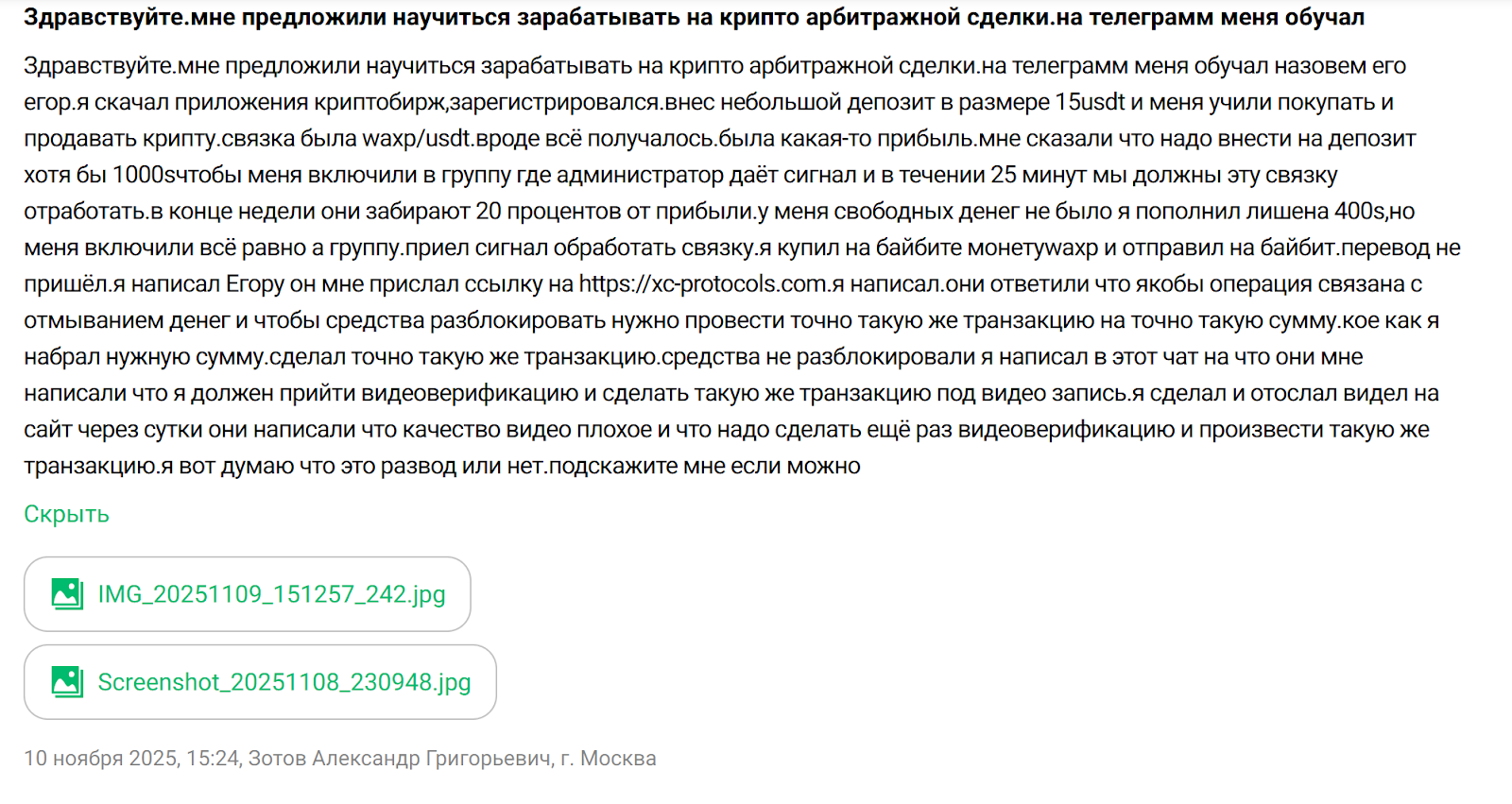
Task: Click the image icon of IMG_20251109 attachment
Action: [67, 593]
